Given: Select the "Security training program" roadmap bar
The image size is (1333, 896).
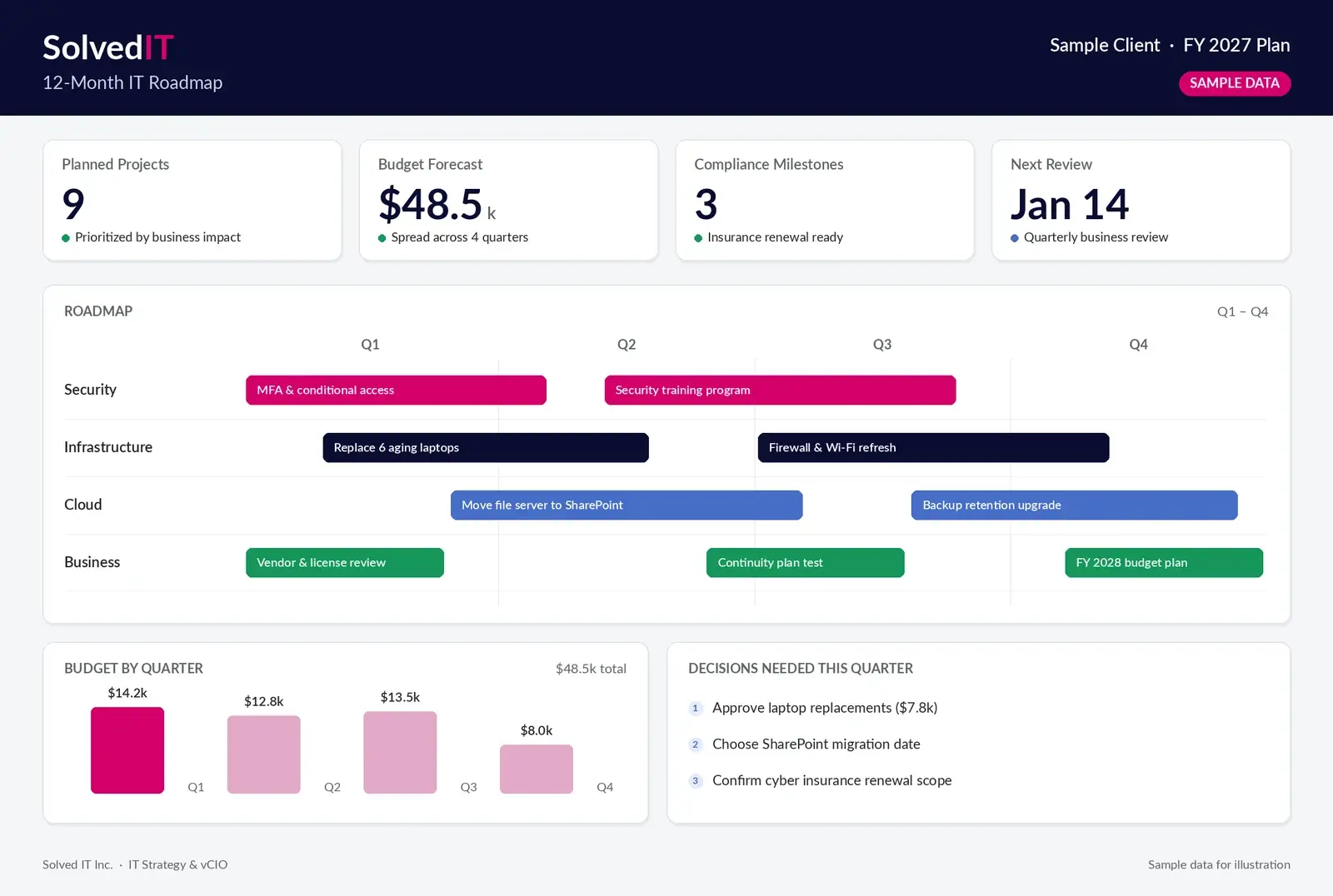Looking at the screenshot, I should tap(780, 390).
